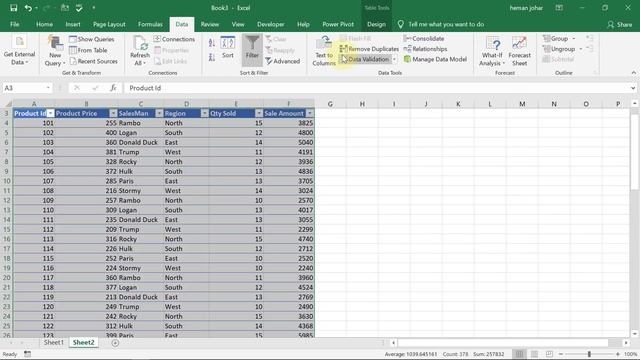This screenshot has height=360, width=640.
Task: Open What-If Analysis menu
Action: coord(492,51)
